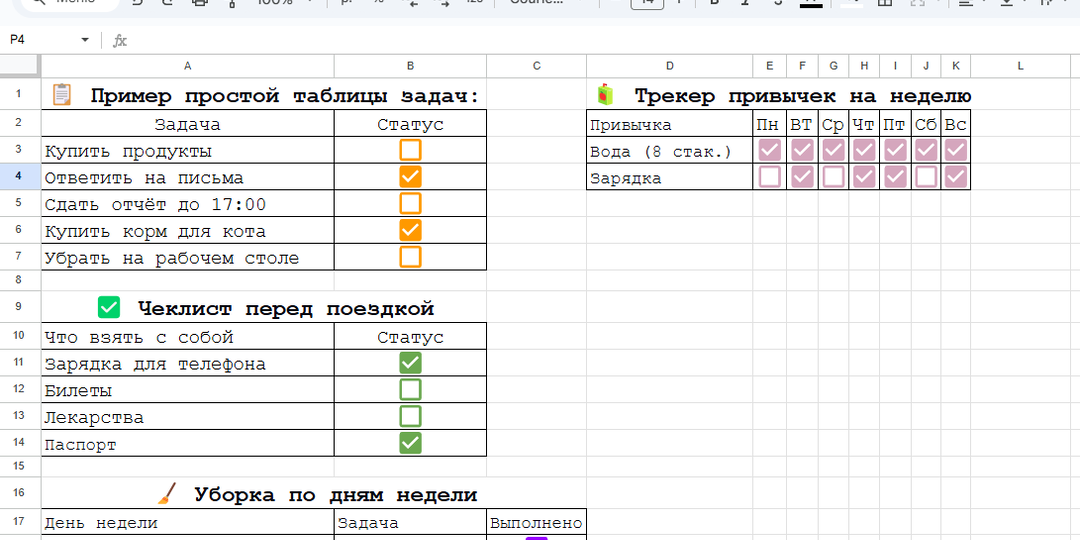
Task: Click the title 'Пример простой таблицы задач:'
Action: [284, 96]
